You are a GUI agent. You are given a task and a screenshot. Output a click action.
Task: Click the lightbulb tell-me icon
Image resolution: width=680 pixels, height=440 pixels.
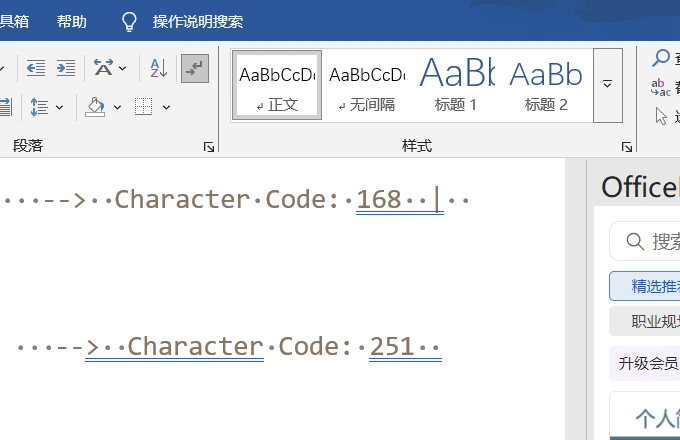(x=129, y=21)
